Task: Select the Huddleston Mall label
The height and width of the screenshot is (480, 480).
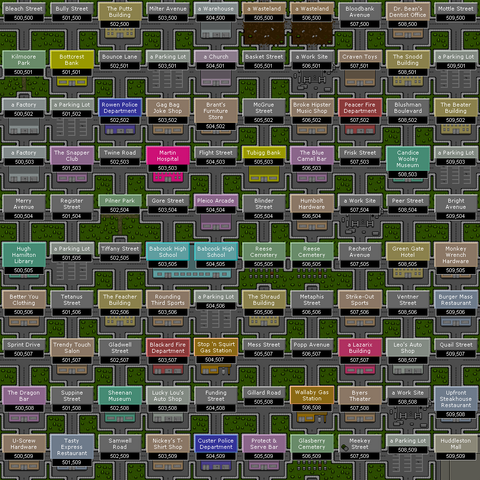Action: pyautogui.click(x=456, y=444)
